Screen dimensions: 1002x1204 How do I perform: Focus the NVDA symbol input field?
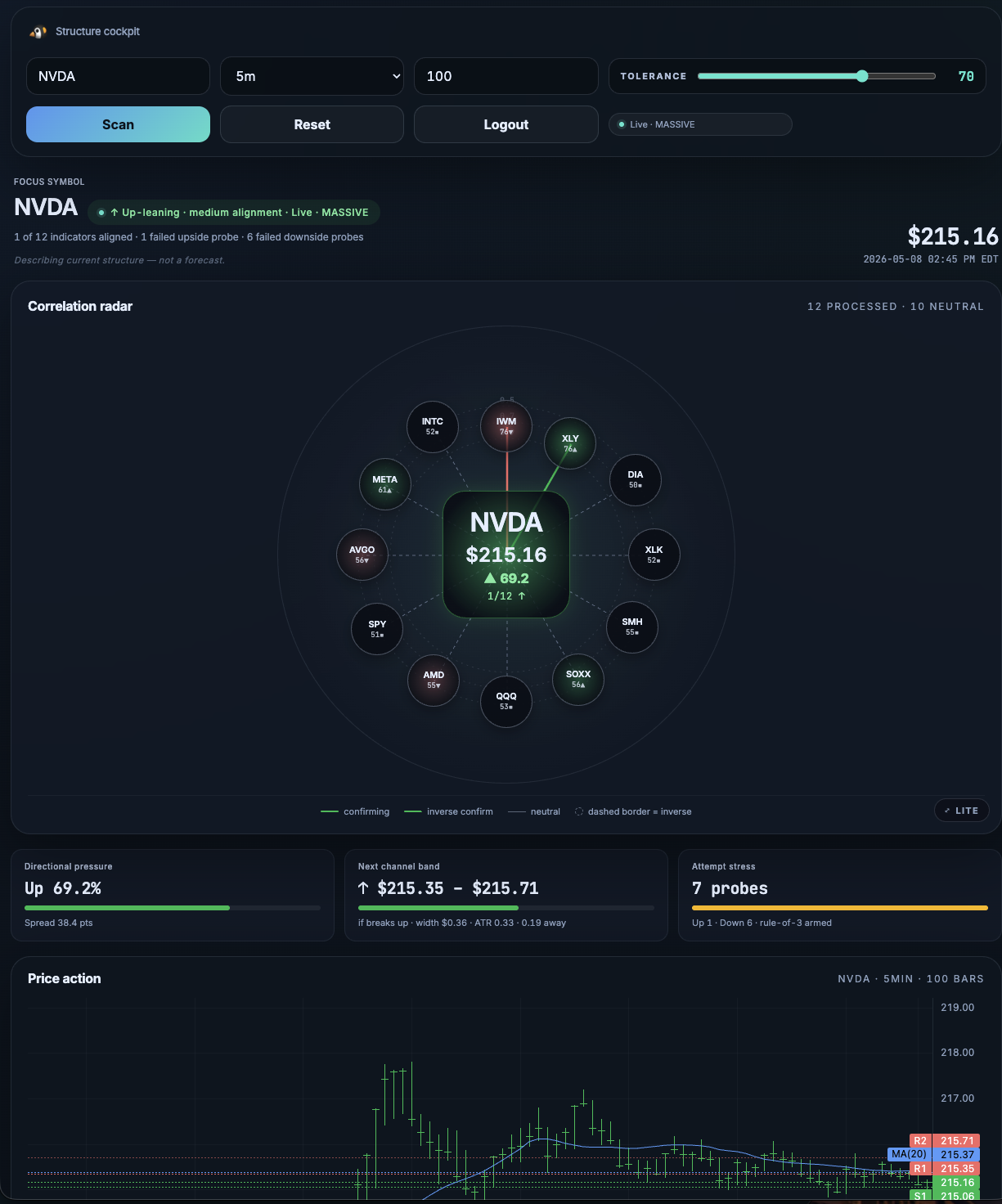click(118, 76)
